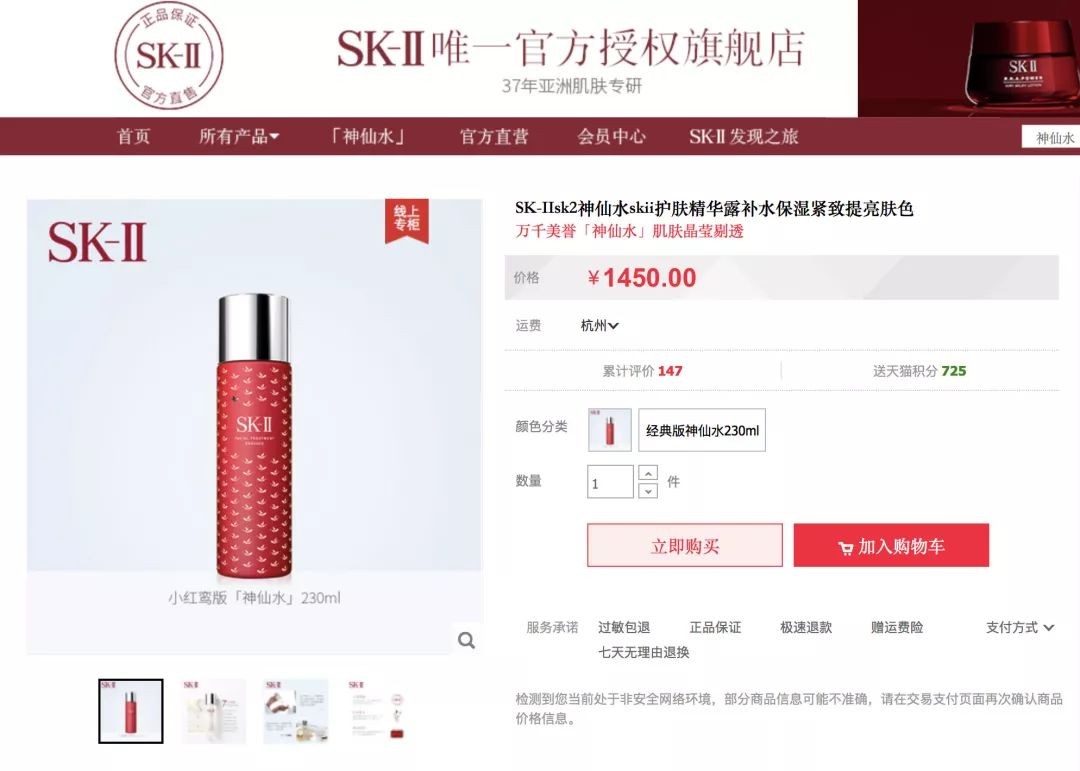1080x771 pixels.
Task: Open the 所有产品 dropdown menu
Action: click(x=239, y=136)
